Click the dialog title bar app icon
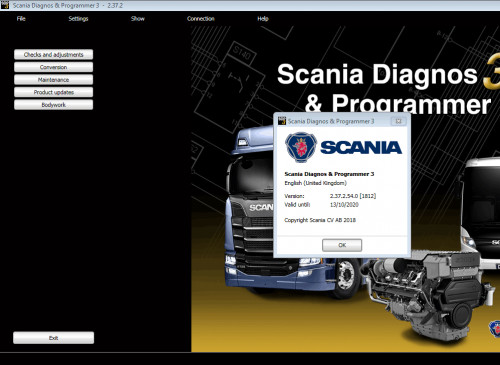 click(x=282, y=121)
